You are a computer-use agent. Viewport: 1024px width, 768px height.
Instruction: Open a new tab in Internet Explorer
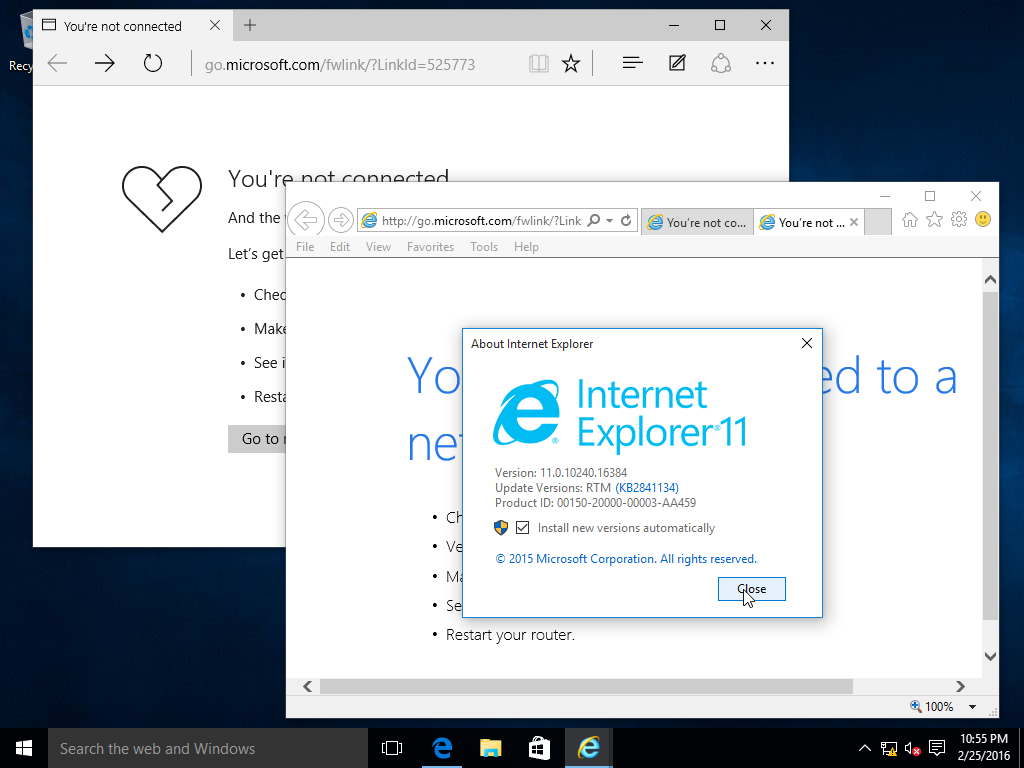878,222
